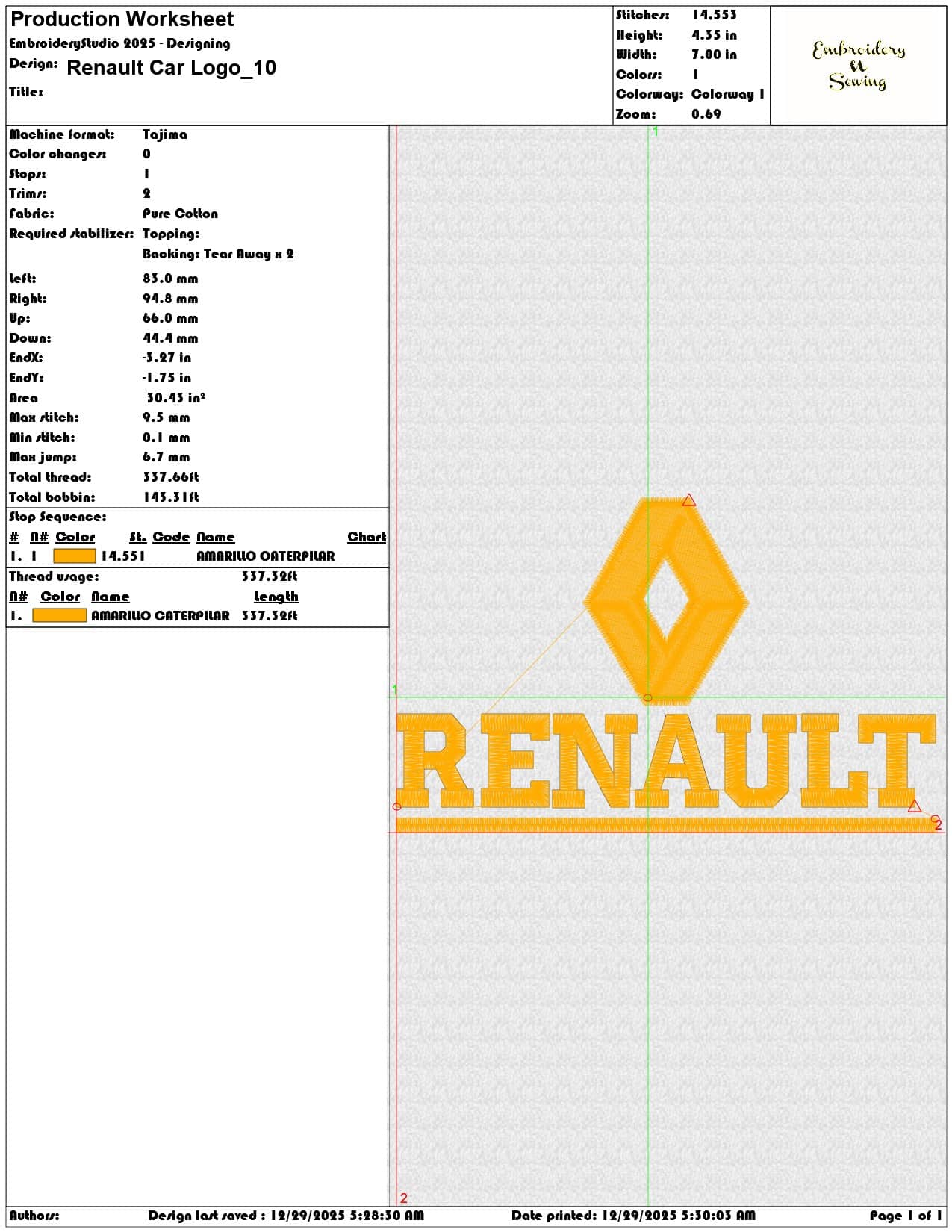Click the 'Stop Sequence:' heading

[57, 517]
